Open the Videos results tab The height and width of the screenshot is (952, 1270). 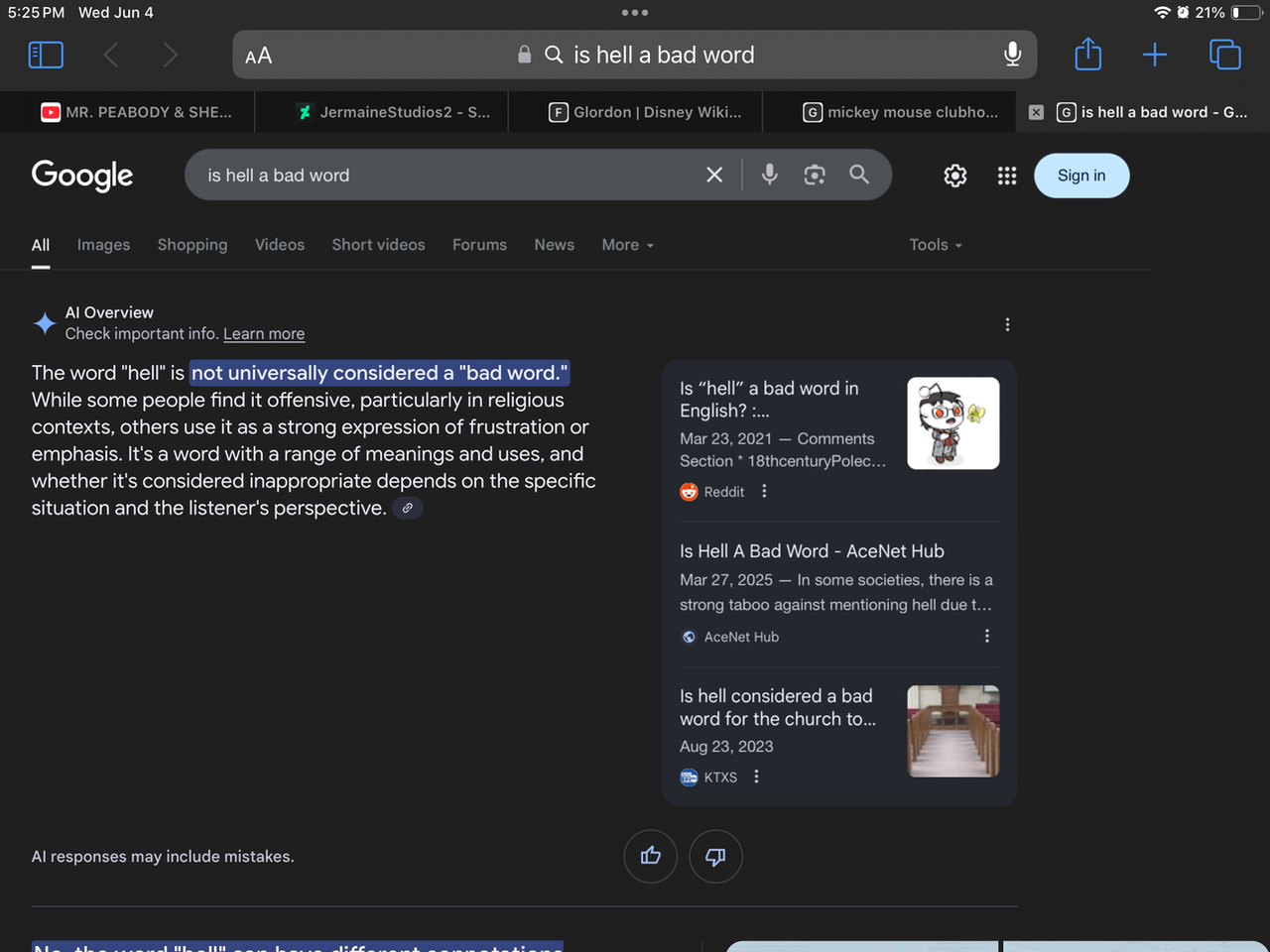[280, 245]
